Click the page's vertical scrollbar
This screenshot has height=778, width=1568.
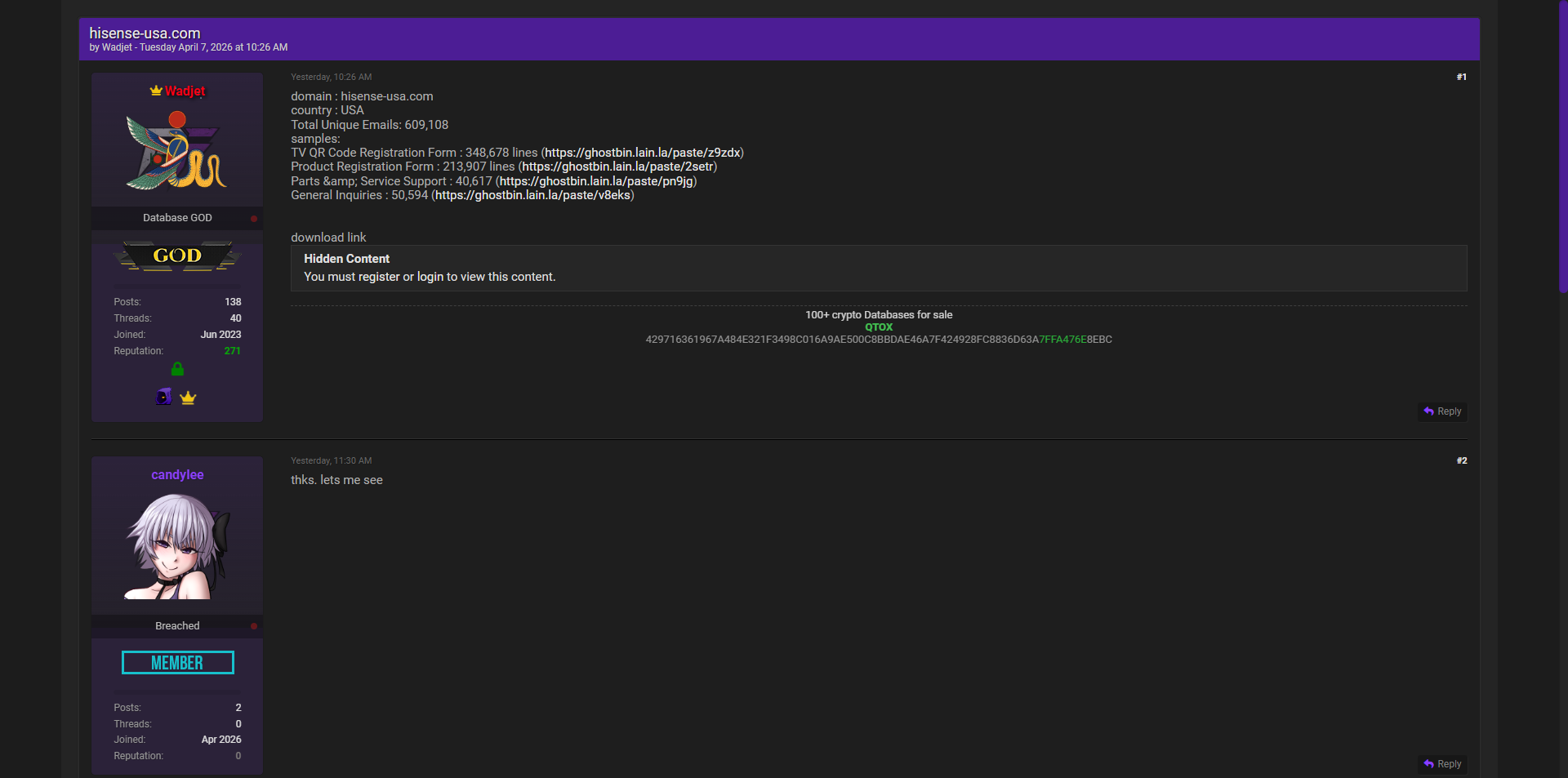pyautogui.click(x=1562, y=147)
